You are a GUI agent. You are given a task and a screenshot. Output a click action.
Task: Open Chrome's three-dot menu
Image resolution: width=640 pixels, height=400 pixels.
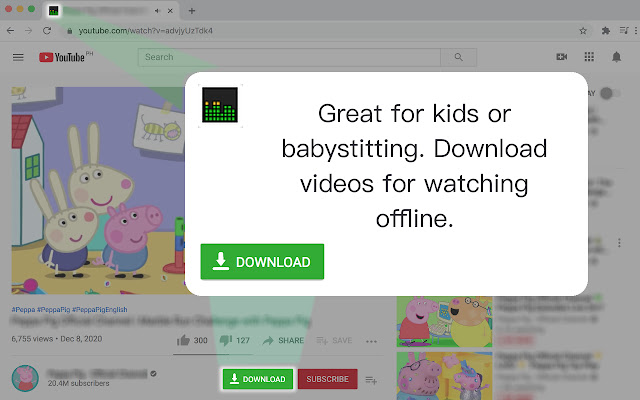click(636, 31)
